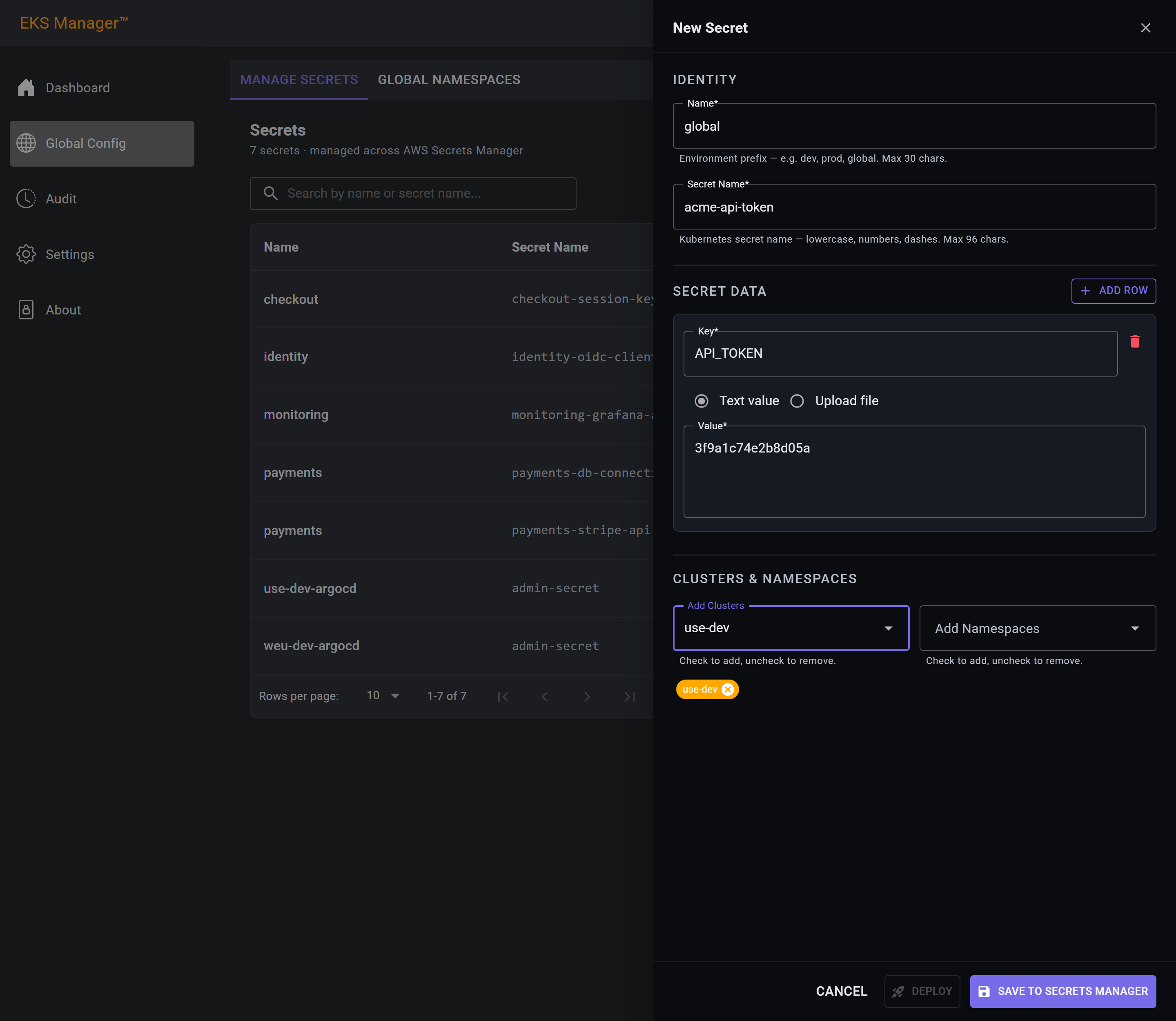
Task: Open the About page
Action: pyautogui.click(x=102, y=310)
